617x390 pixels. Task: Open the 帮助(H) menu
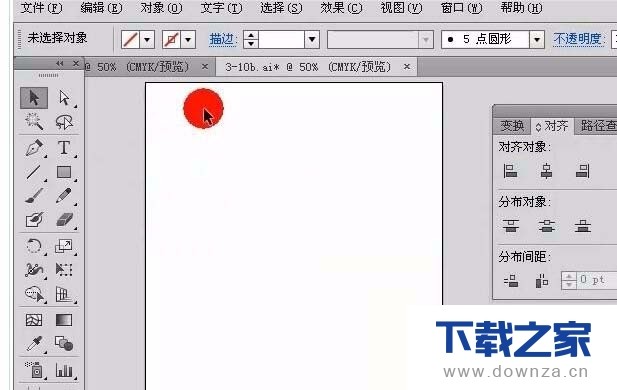(x=521, y=8)
